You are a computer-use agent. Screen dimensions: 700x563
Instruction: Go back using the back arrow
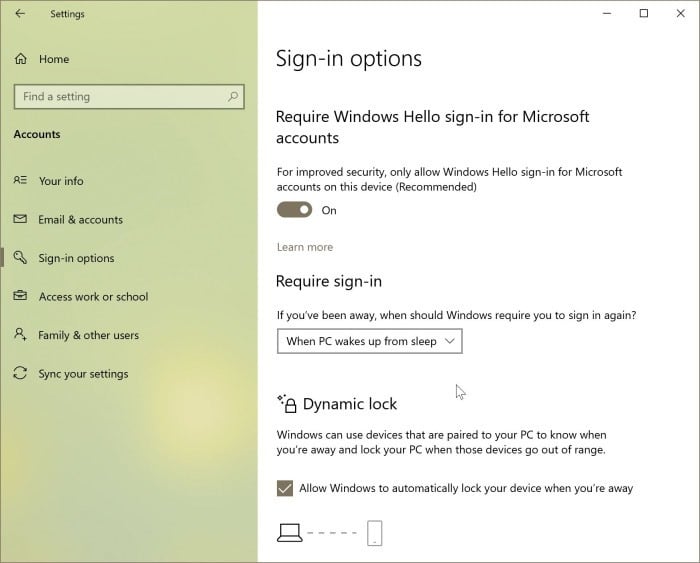(x=20, y=14)
